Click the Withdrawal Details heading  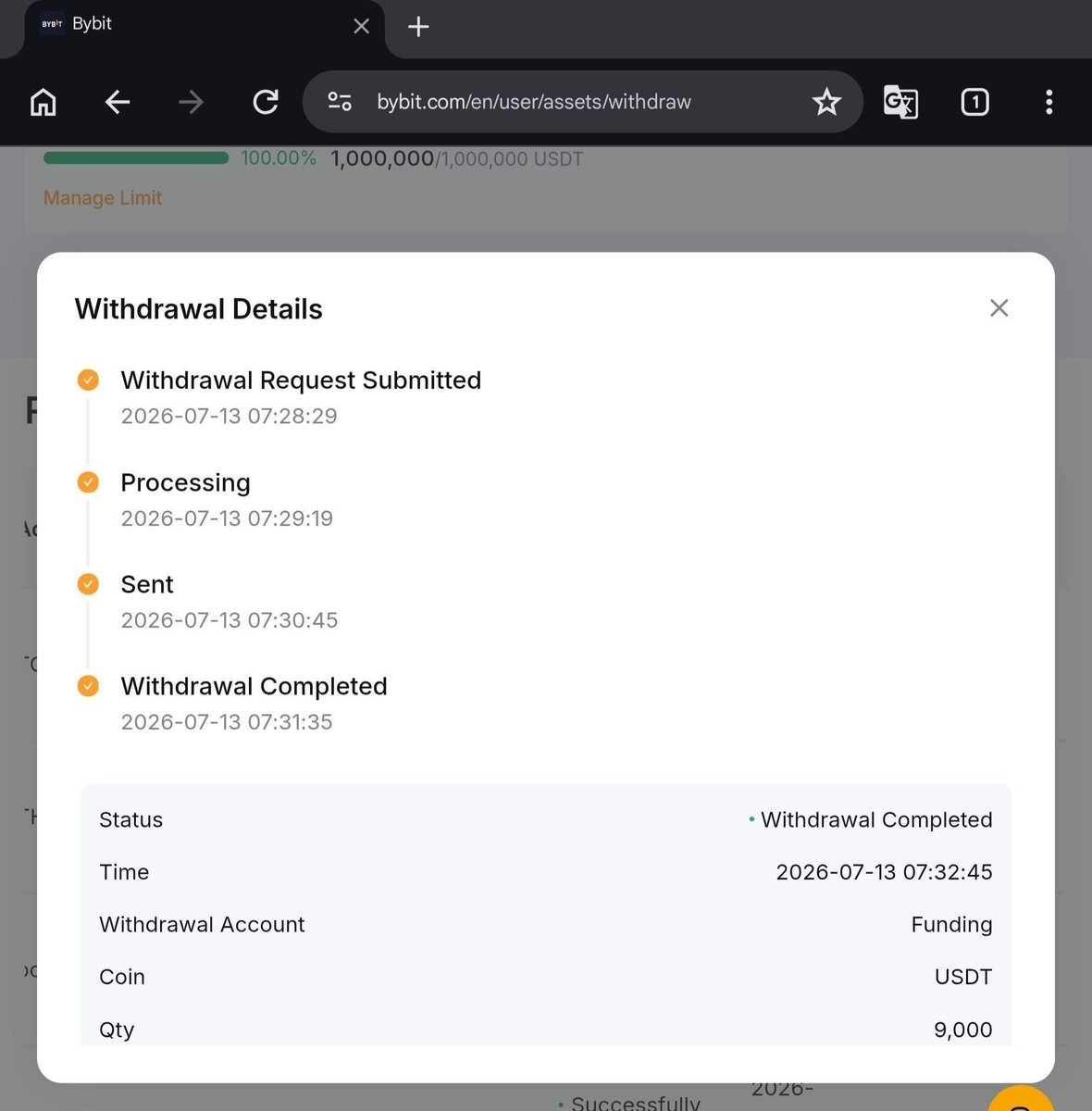(x=198, y=309)
